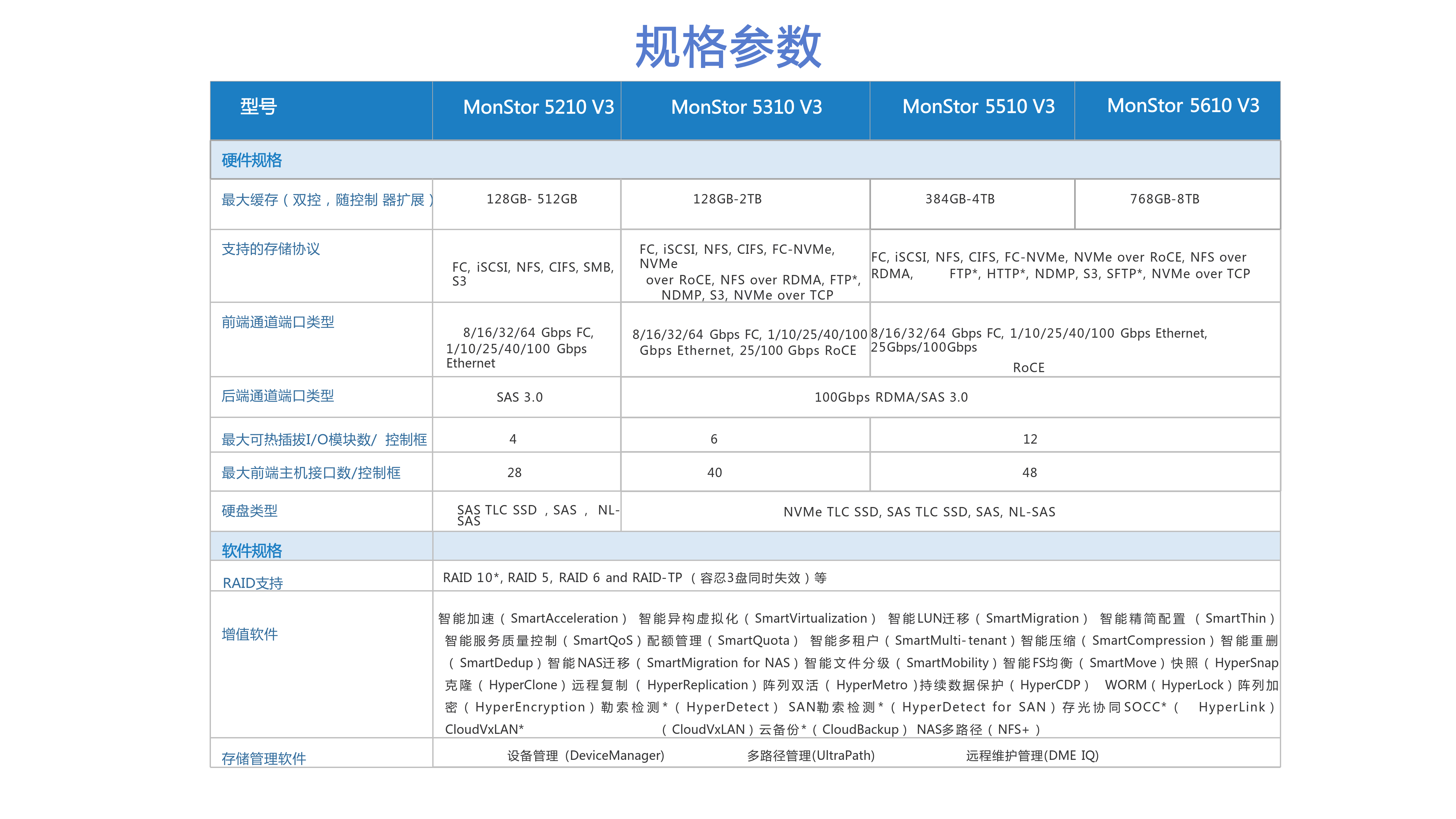Click 远程维护管理(DME IQ) text

tap(1032, 756)
